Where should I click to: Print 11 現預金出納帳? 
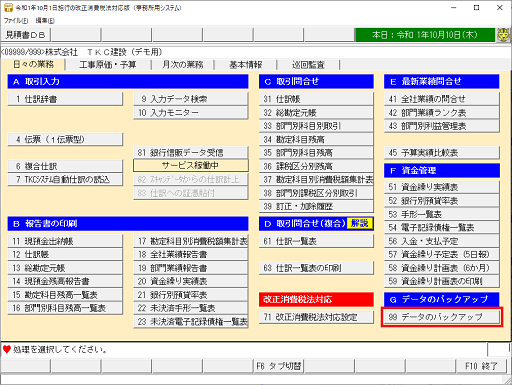pyautogui.click(x=65, y=241)
